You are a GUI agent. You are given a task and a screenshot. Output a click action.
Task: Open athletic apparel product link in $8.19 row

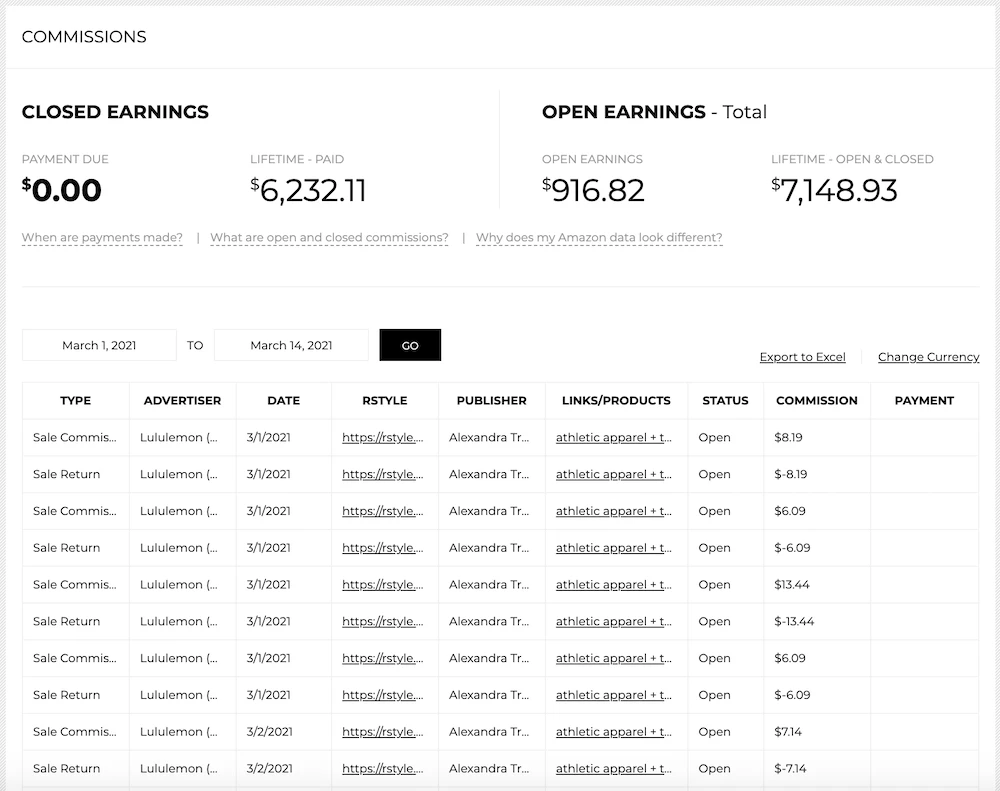(x=614, y=438)
